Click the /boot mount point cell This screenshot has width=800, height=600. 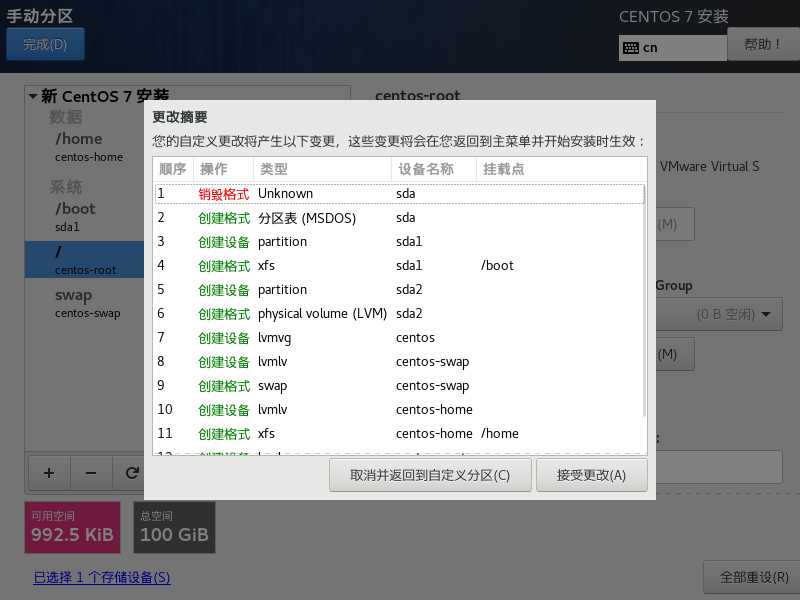tap(497, 266)
